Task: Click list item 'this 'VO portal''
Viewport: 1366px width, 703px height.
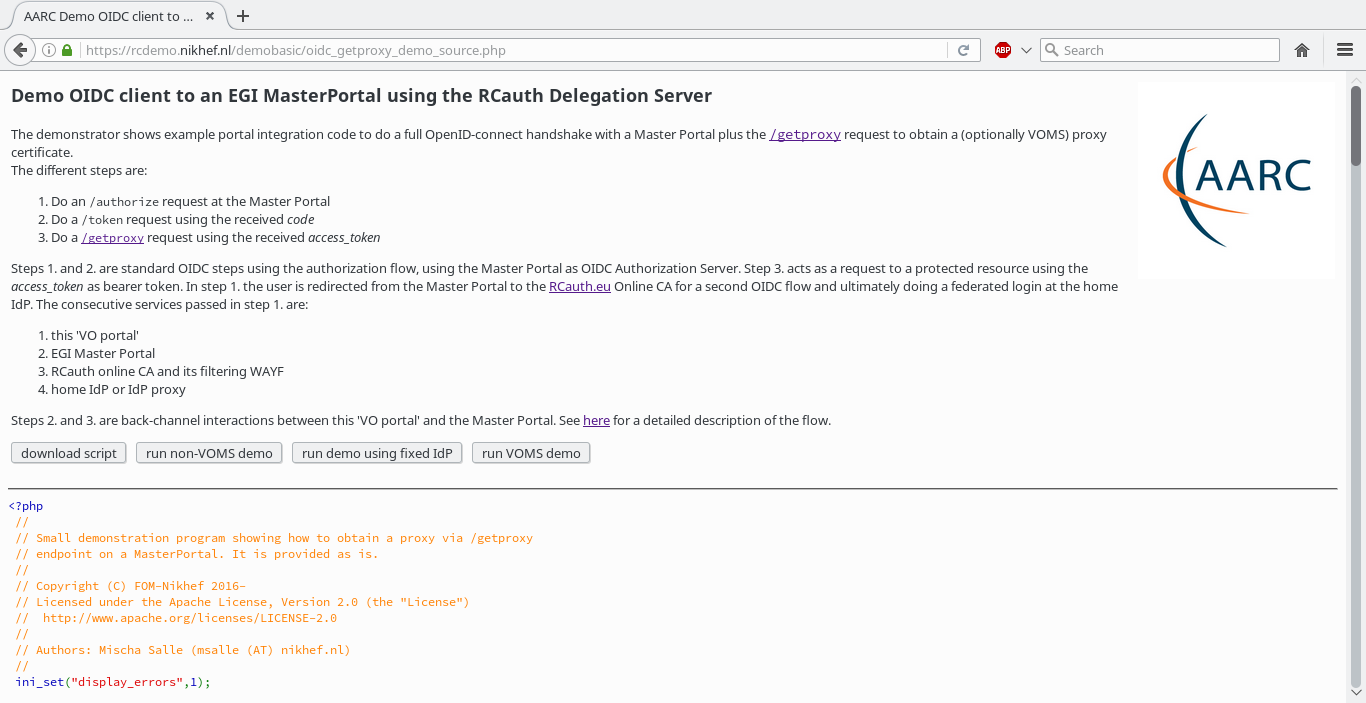Action: point(95,336)
